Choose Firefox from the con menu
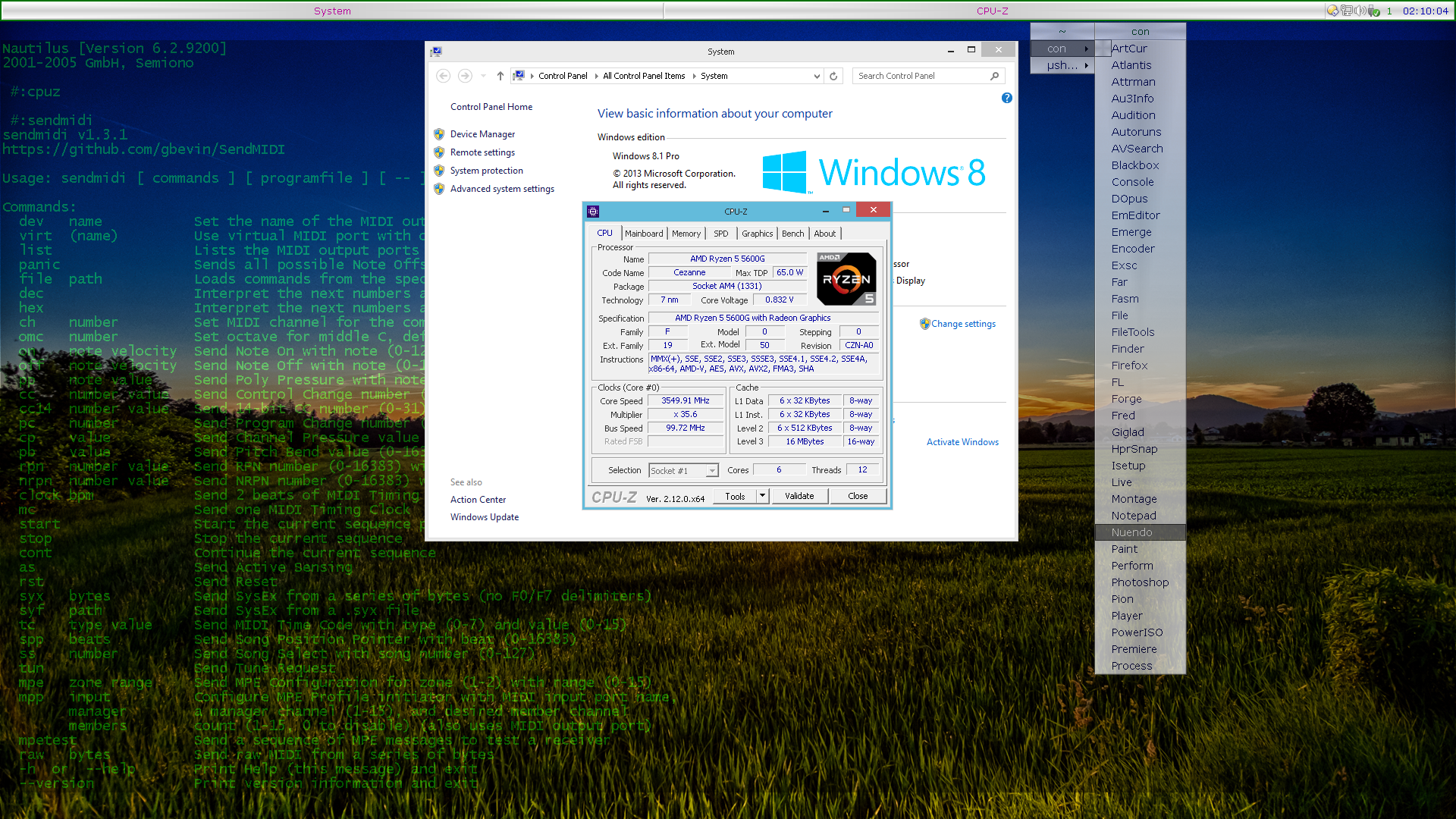This screenshot has width=1456, height=819. click(x=1141, y=366)
